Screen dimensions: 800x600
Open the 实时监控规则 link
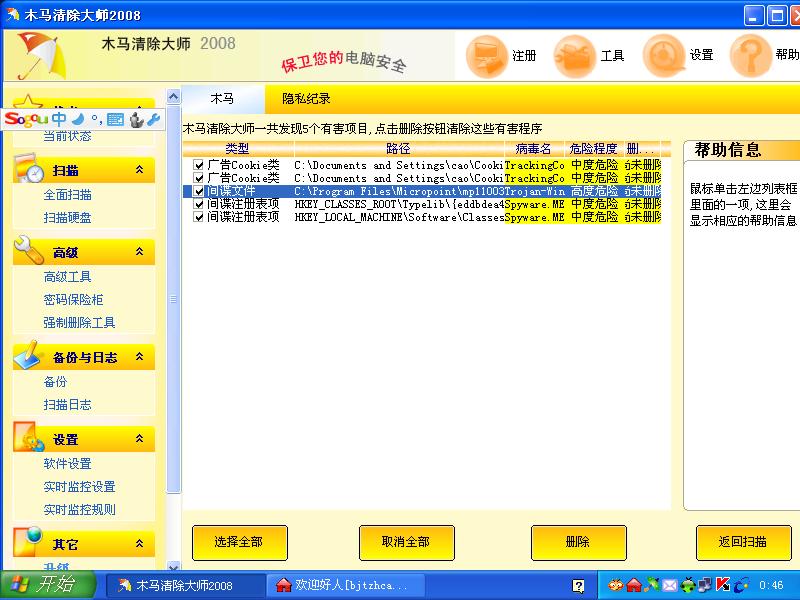coord(80,510)
